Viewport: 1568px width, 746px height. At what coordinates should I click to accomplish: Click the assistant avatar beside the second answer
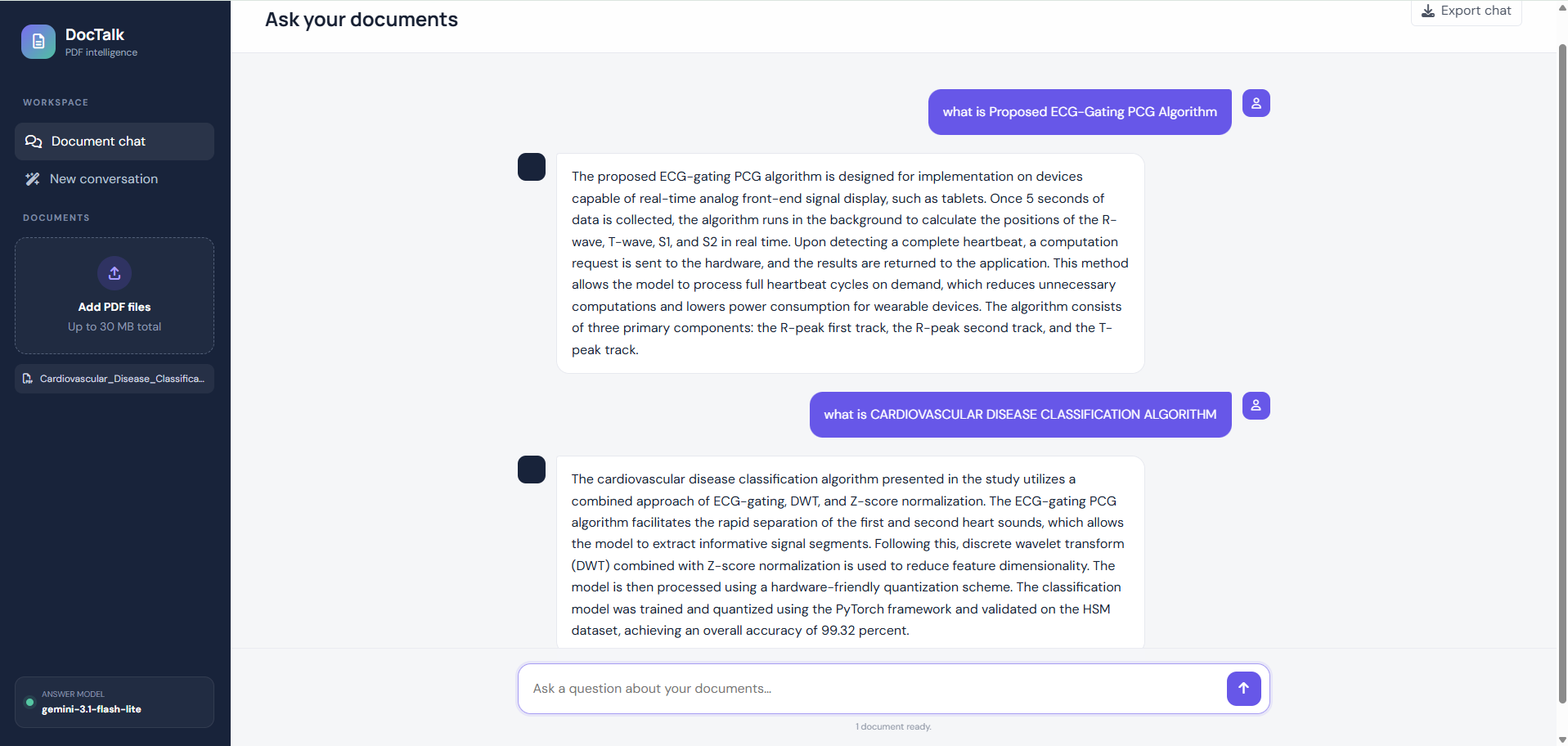[532, 470]
